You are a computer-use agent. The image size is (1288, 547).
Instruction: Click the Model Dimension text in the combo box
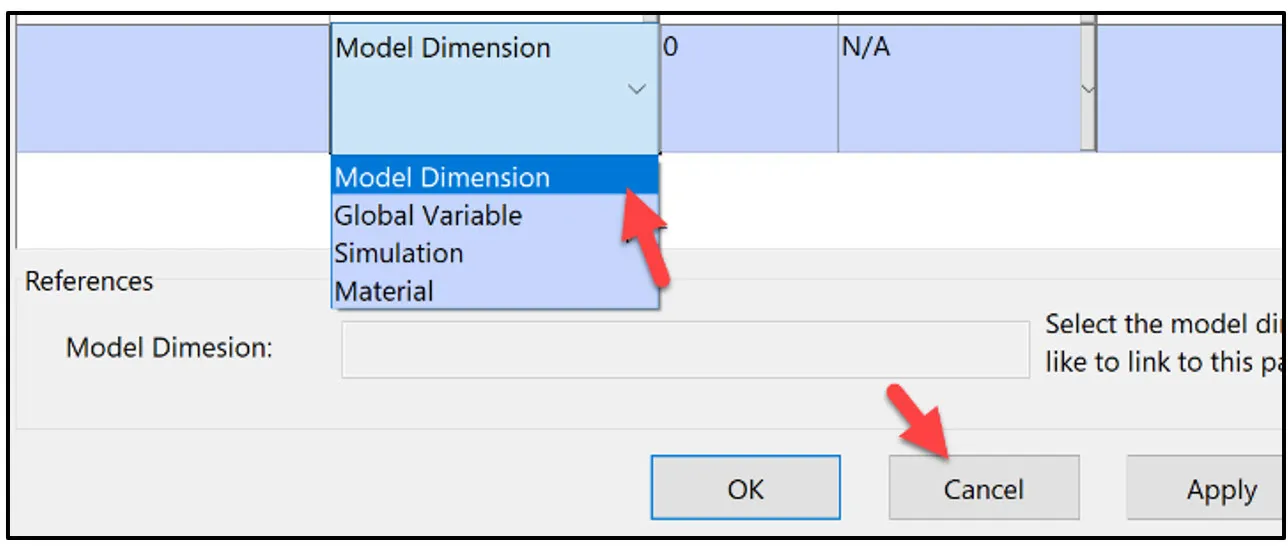tap(443, 48)
